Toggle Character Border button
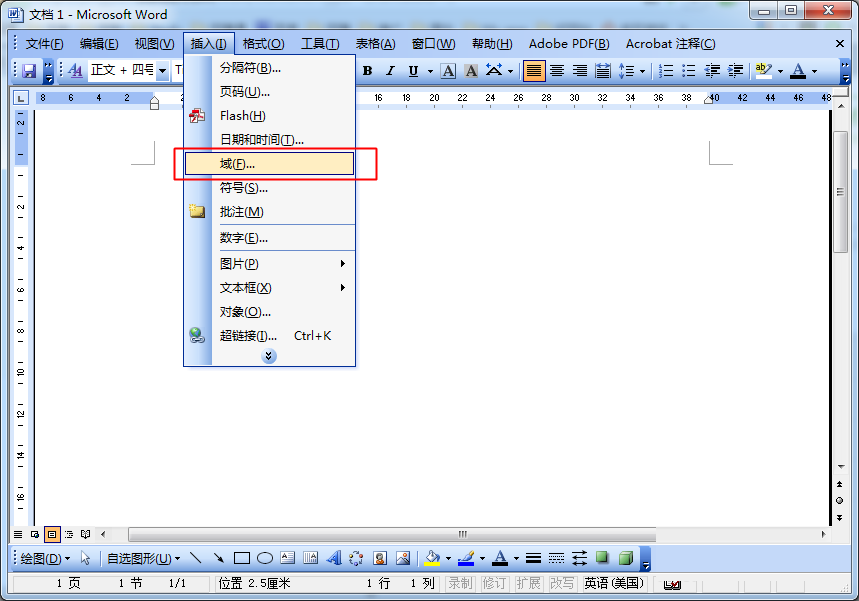 click(x=448, y=71)
